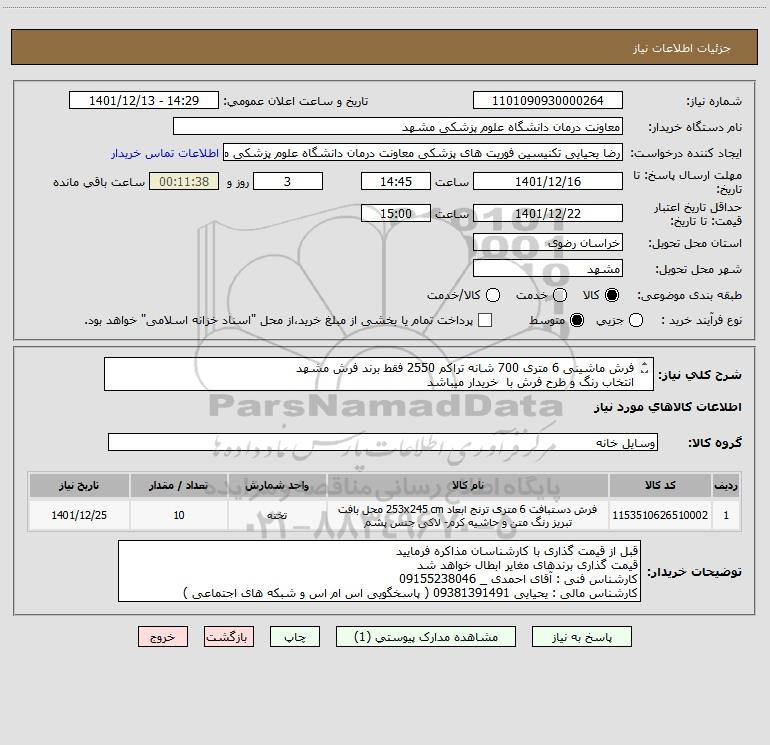Viewport: 770px width, 745px height.
Task: Click the بازگشت back button
Action: 229,637
